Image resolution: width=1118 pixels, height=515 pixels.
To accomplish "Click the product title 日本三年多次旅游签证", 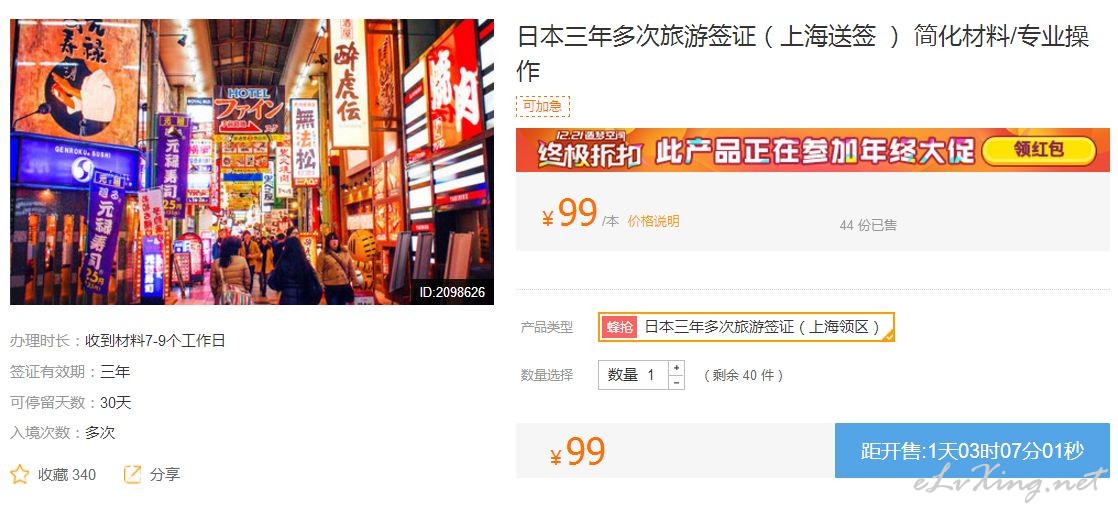I will (x=803, y=53).
